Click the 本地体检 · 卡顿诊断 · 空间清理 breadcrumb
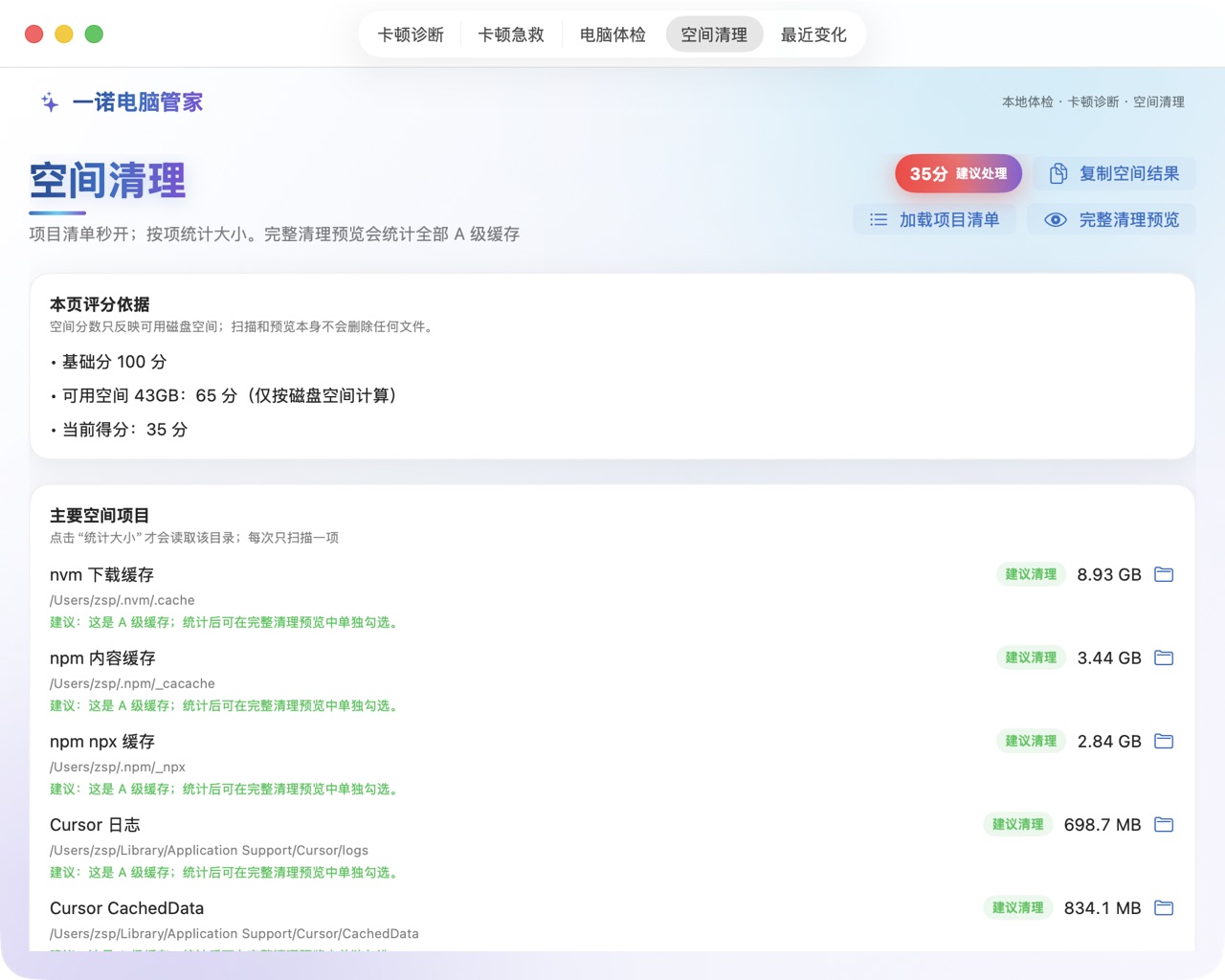This screenshot has height=980, width=1225. 1093,101
